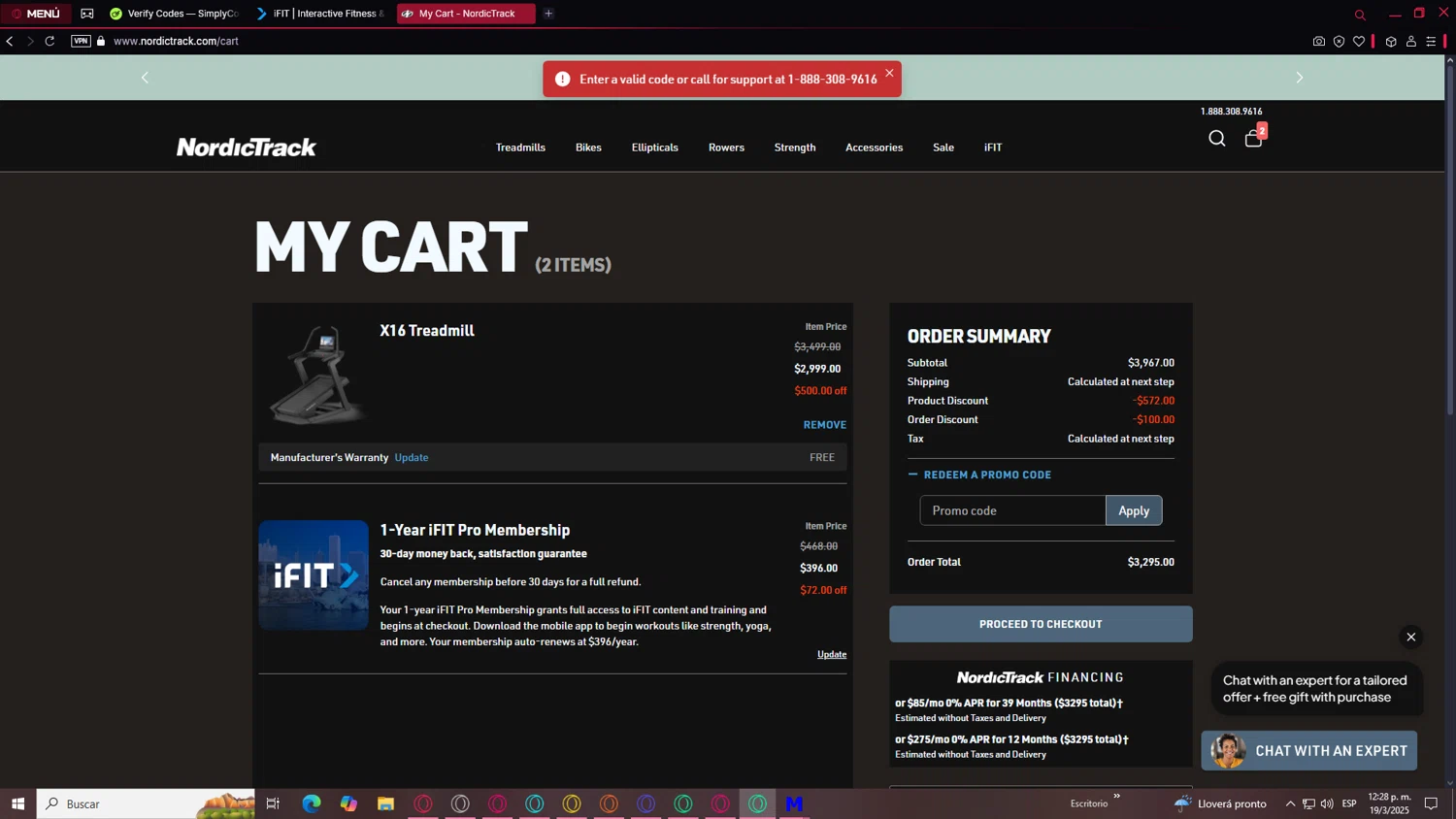The width and height of the screenshot is (1456, 819).
Task: Open a new tab with plus button
Action: click(548, 14)
